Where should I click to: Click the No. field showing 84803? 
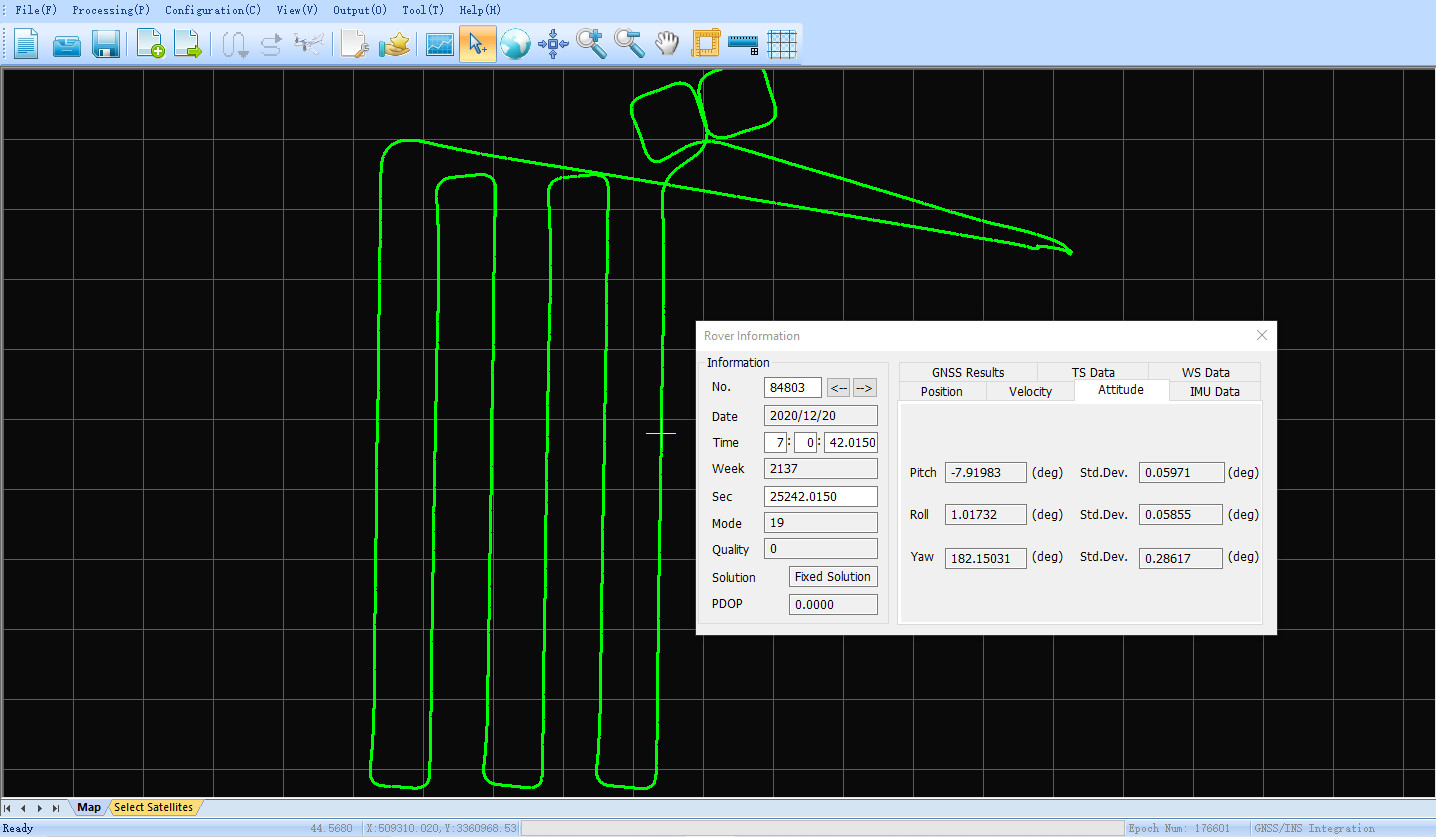(x=793, y=388)
